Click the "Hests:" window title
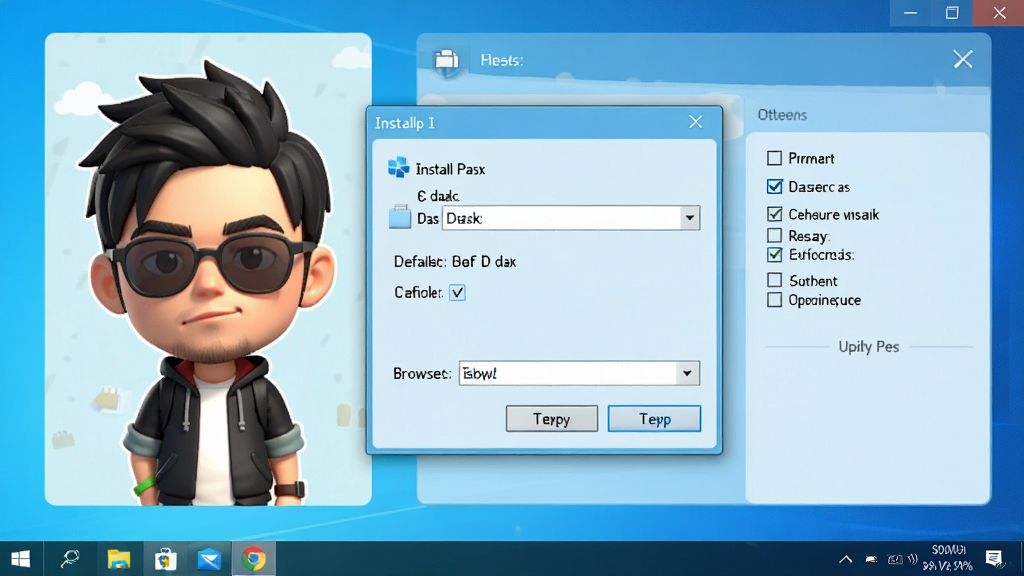The image size is (1024, 576). [502, 60]
